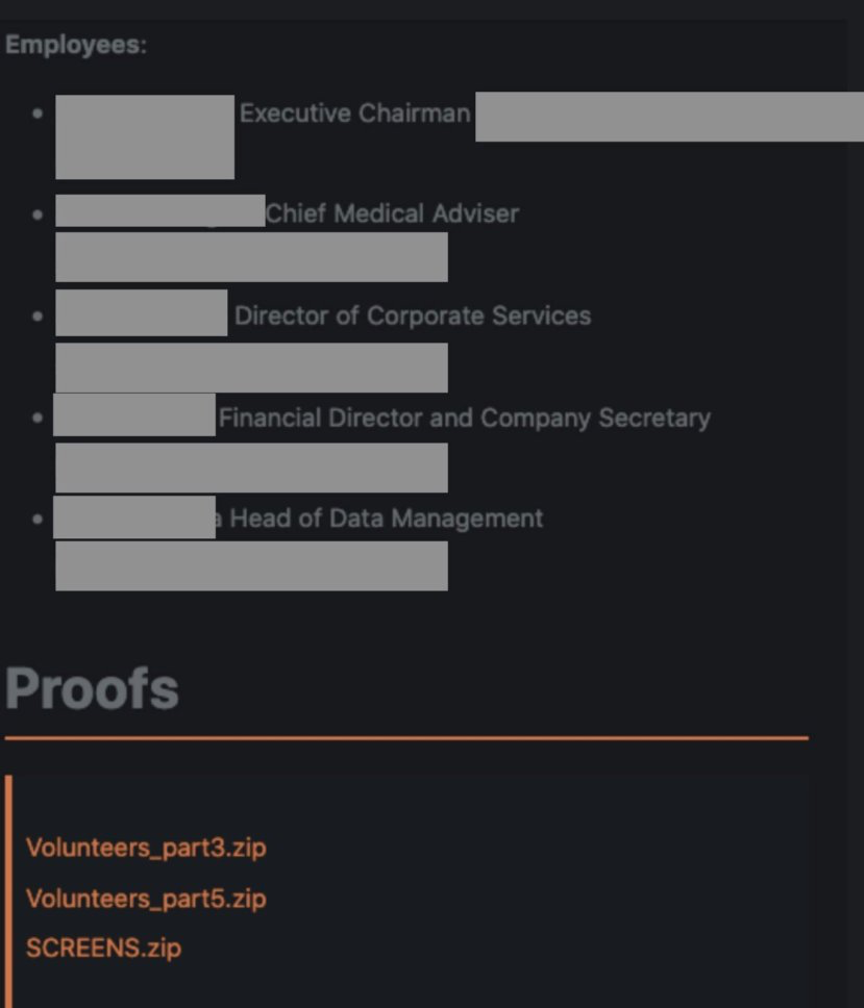Click the Proofs heading
This screenshot has width=864, height=1008.
pyautogui.click(x=92, y=688)
